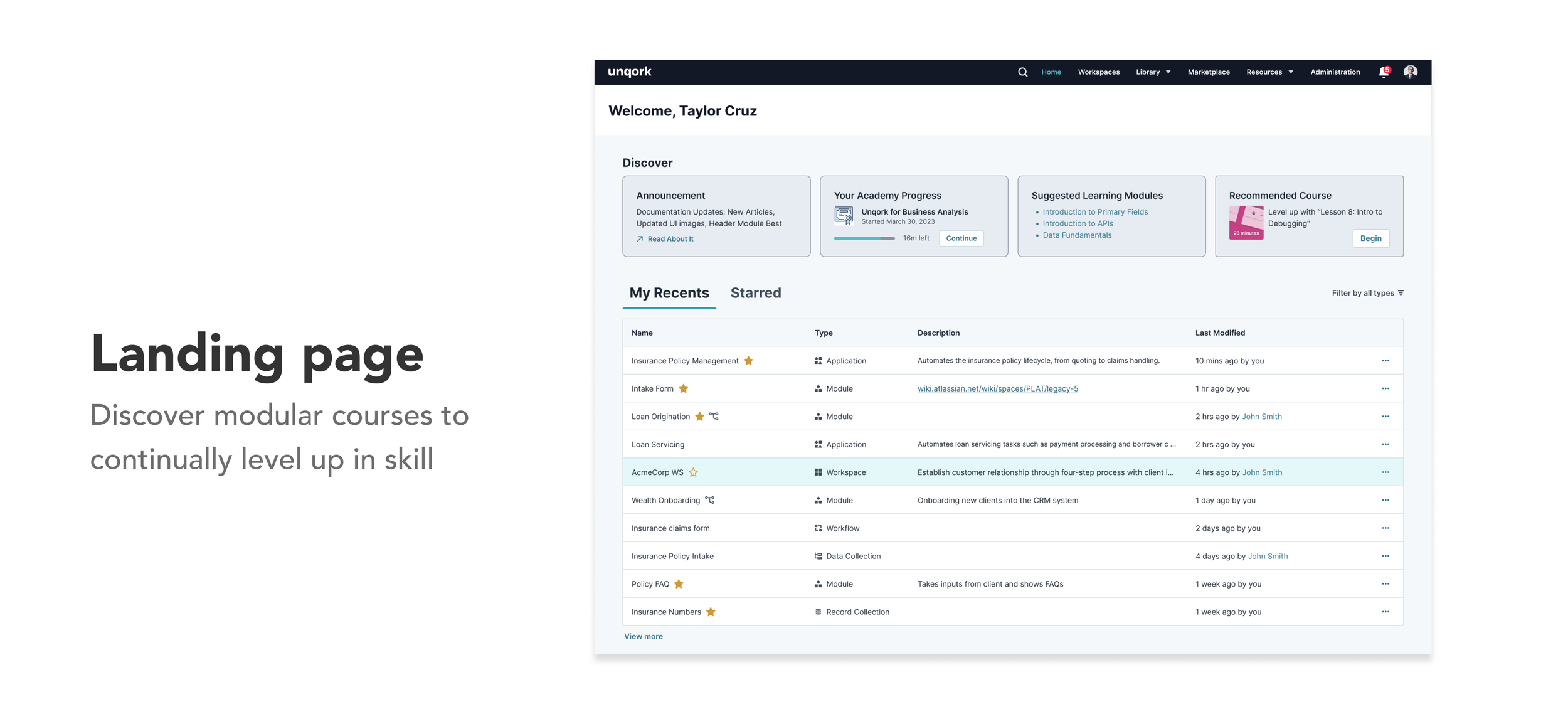Click the search magnifier icon
Viewport: 1568px width, 714px height.
[x=1022, y=72]
